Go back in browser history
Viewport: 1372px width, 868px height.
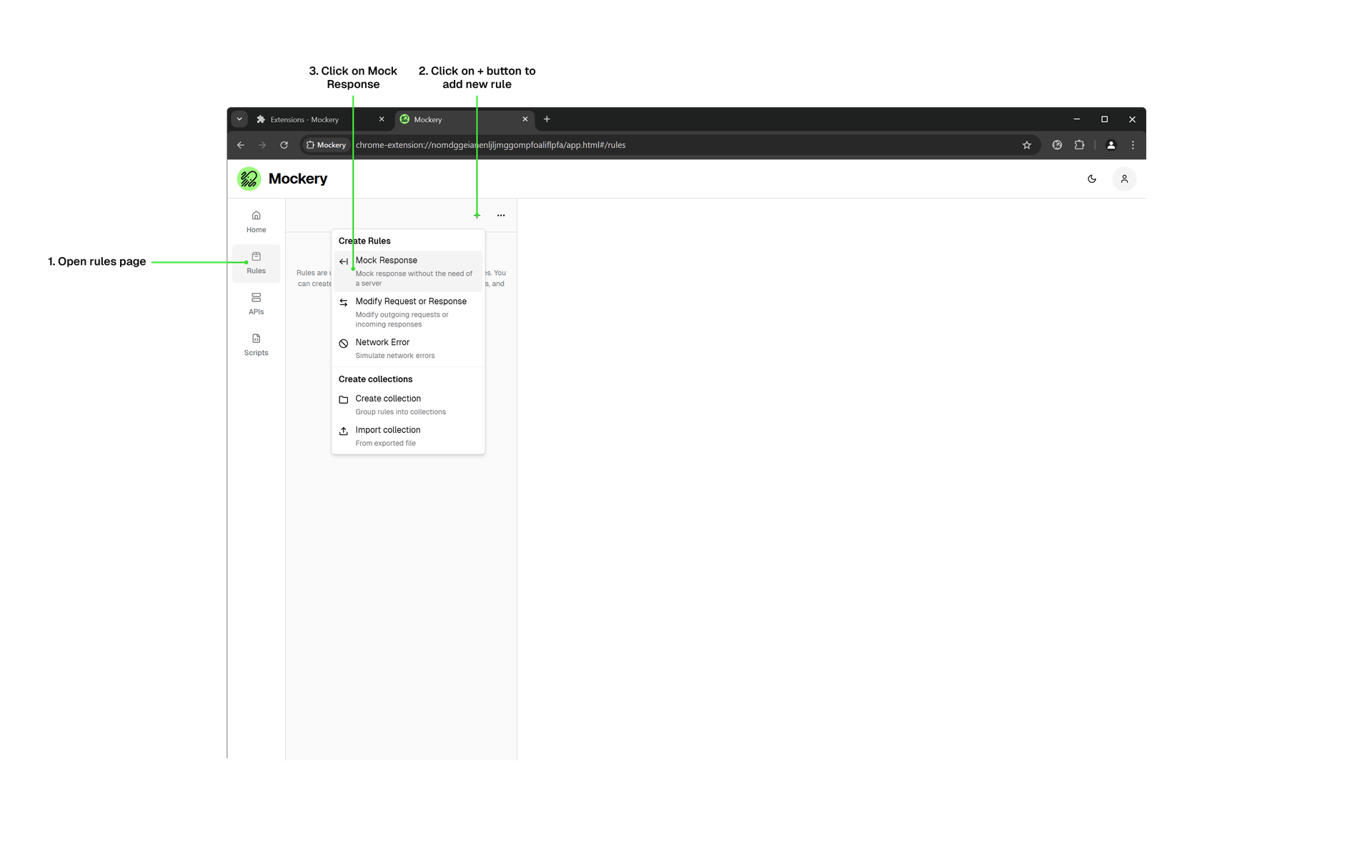(241, 145)
